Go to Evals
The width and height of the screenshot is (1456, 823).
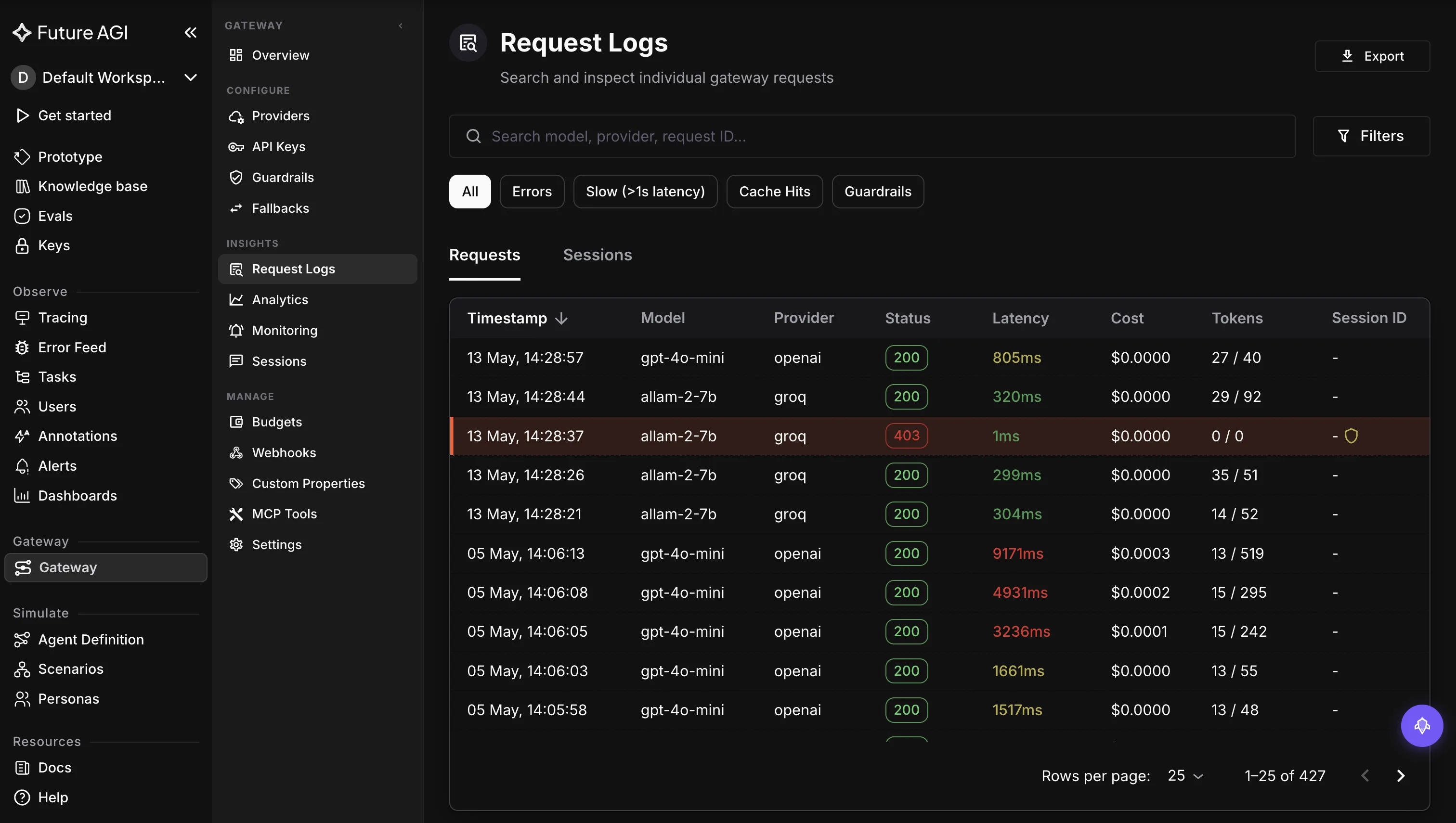pos(55,216)
